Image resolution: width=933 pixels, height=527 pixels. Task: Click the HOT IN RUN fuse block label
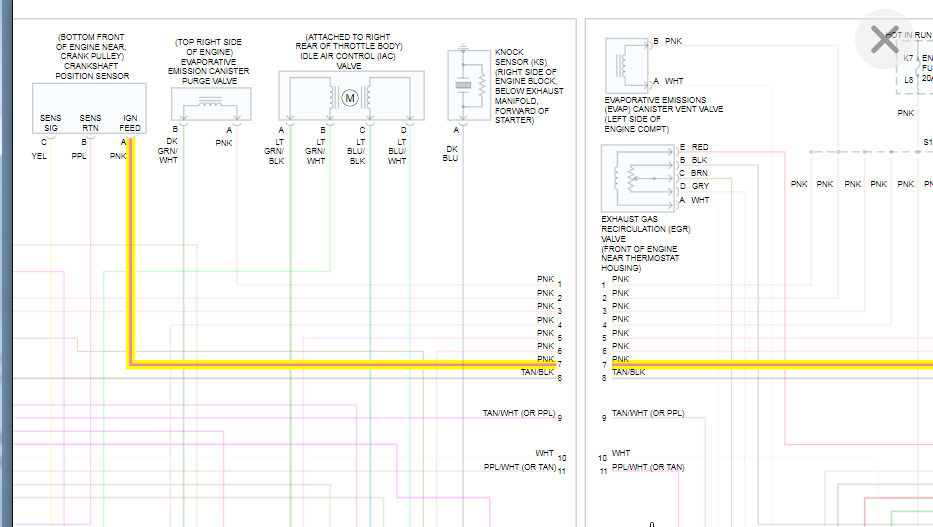(x=909, y=35)
